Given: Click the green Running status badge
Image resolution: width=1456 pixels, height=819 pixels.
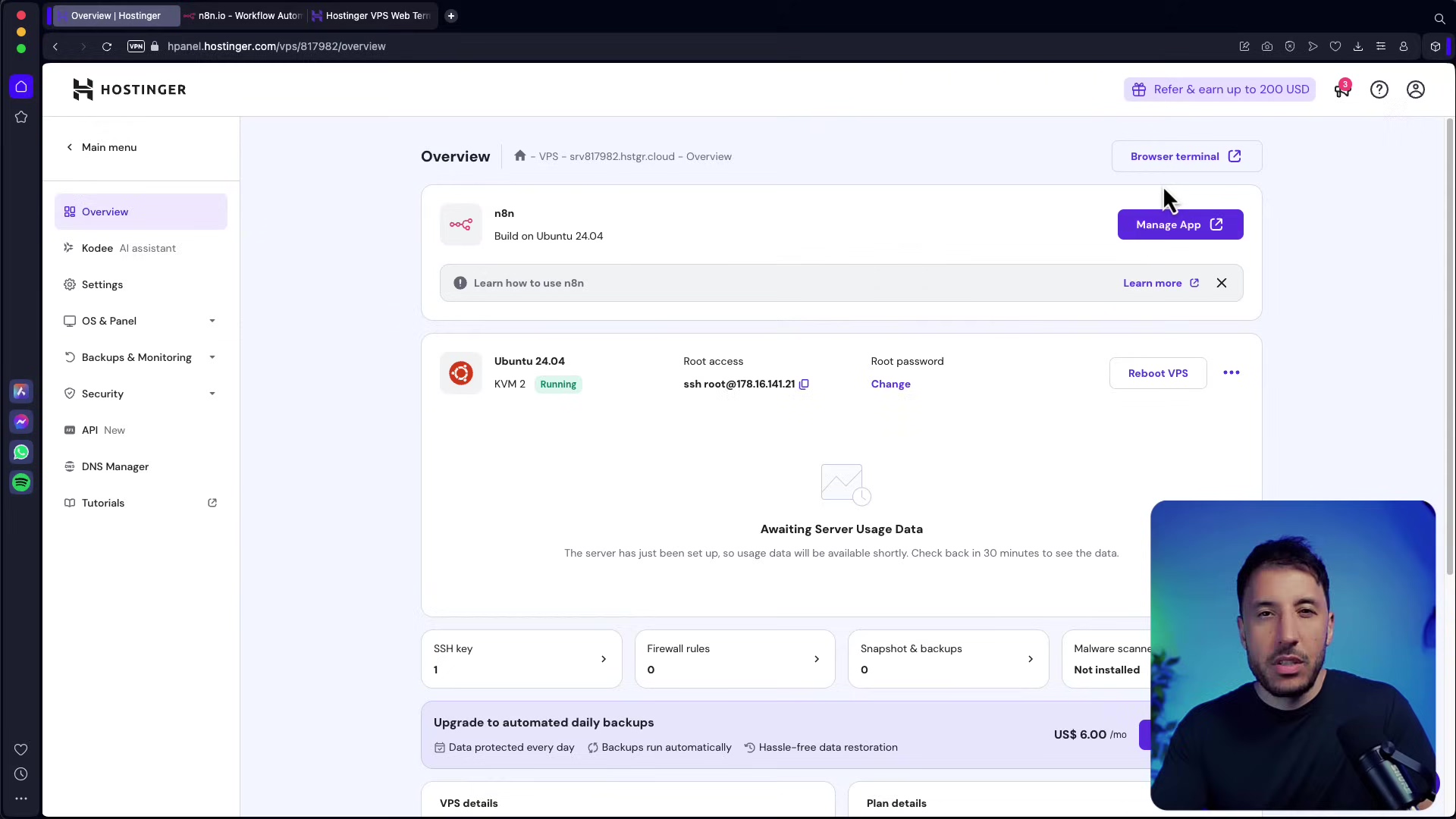Looking at the screenshot, I should 558,384.
